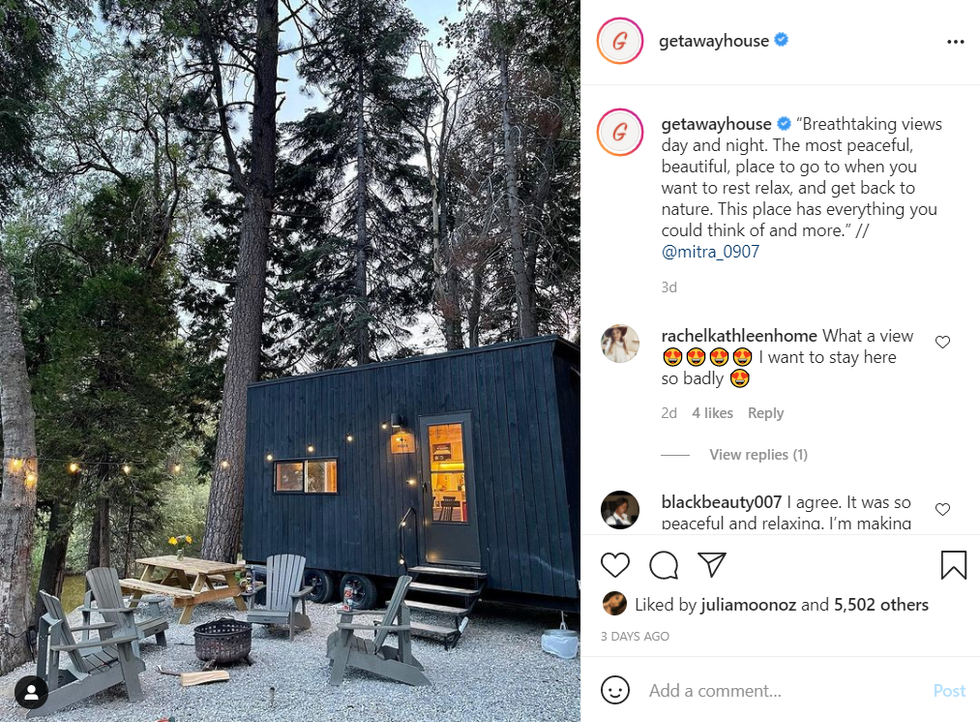The height and width of the screenshot is (722, 980).
Task: Open the @mitra_0907 profile link
Action: click(710, 252)
